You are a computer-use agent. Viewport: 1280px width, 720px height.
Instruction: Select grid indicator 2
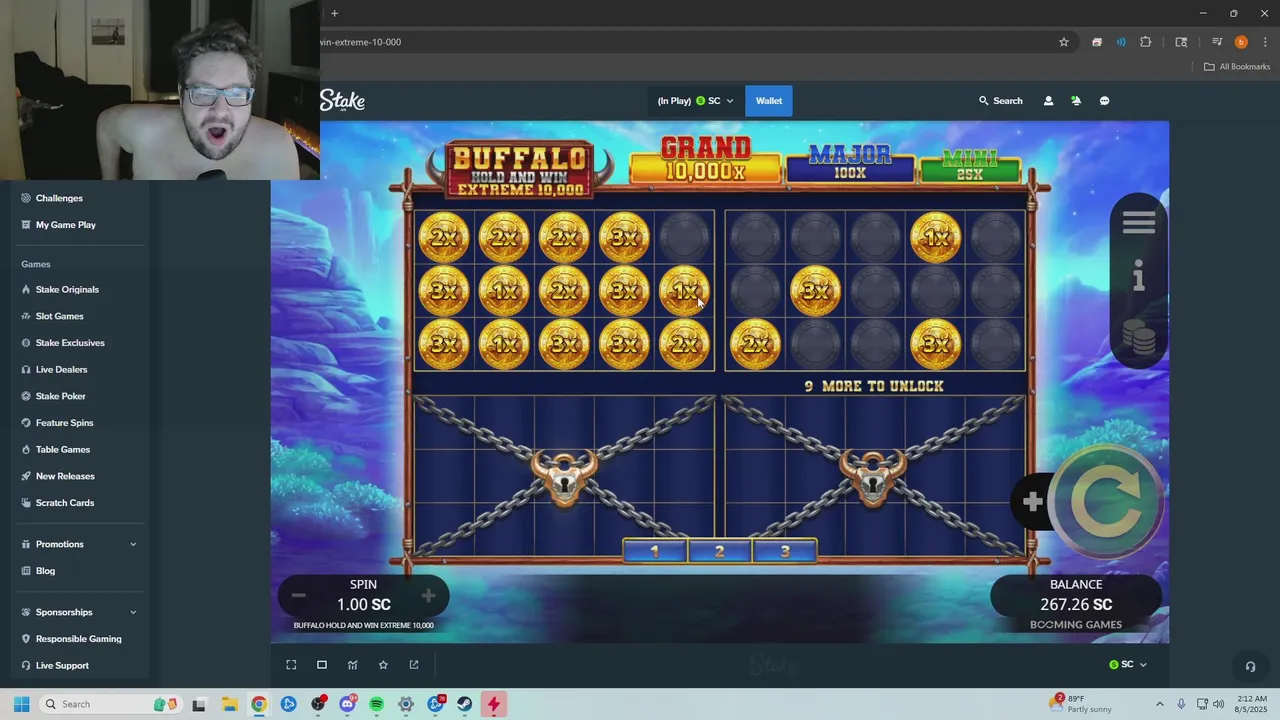[719, 551]
